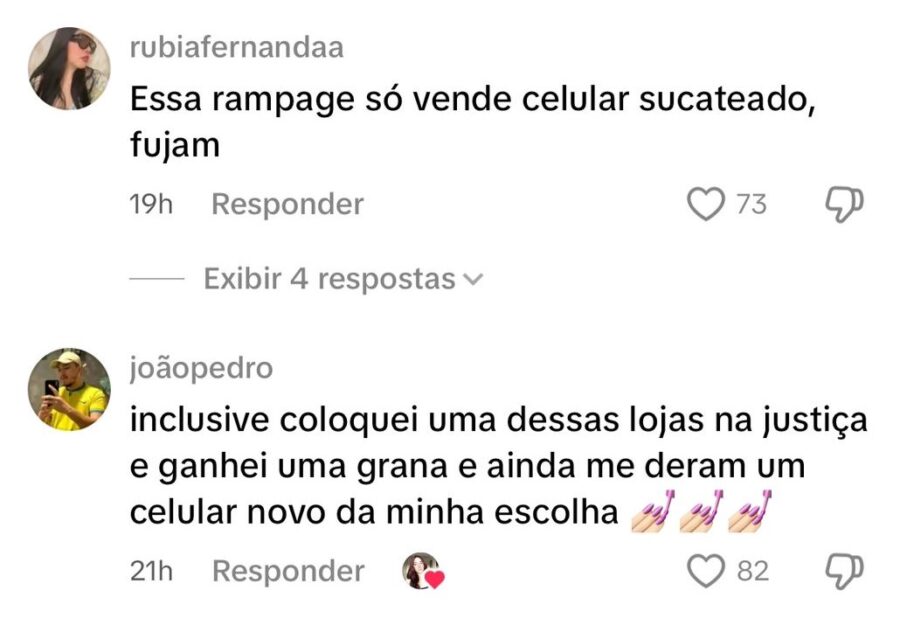Click the 82 likes count
900x618 pixels.
tap(752, 571)
